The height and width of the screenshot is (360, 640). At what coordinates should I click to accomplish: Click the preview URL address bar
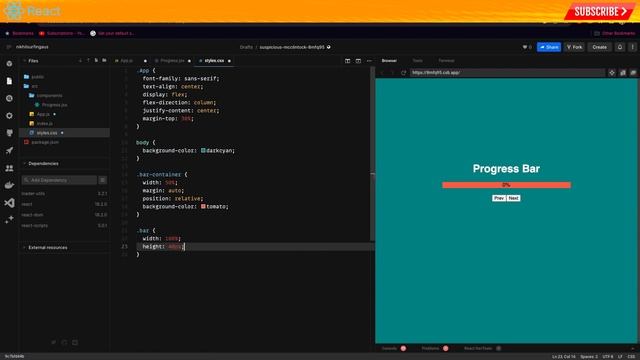click(x=507, y=73)
